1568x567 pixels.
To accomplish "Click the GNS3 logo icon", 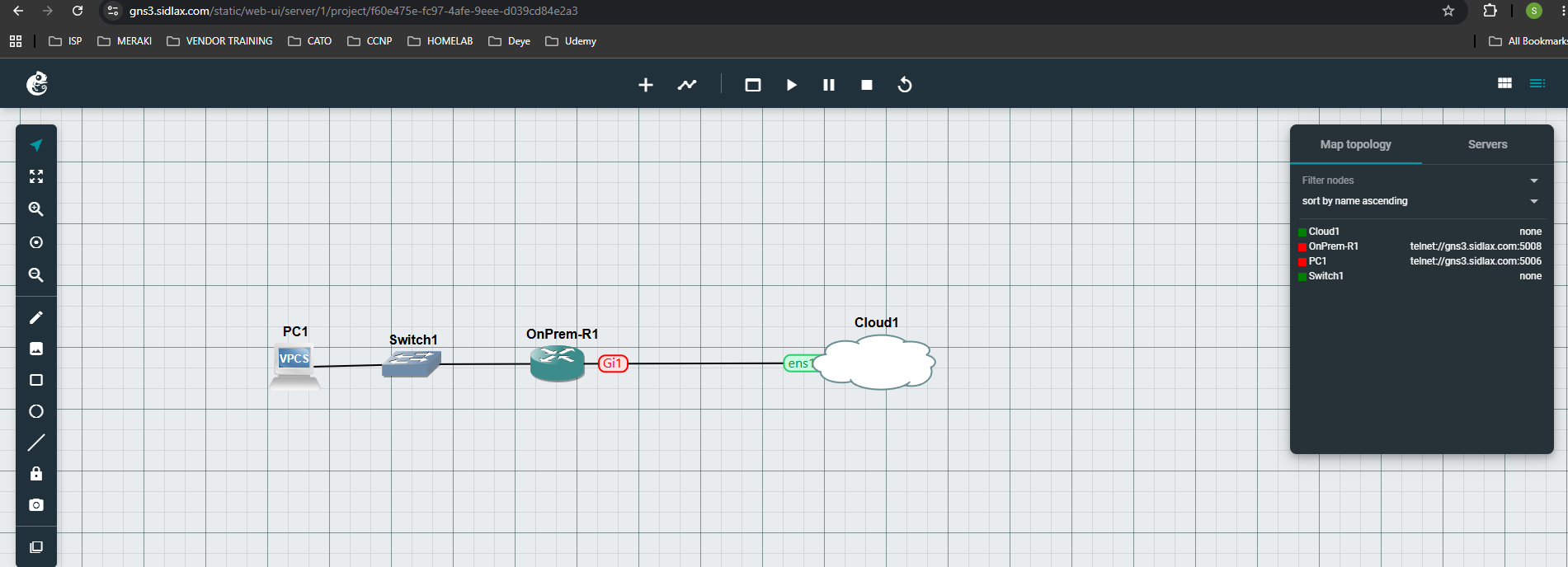I will pyautogui.click(x=37, y=83).
